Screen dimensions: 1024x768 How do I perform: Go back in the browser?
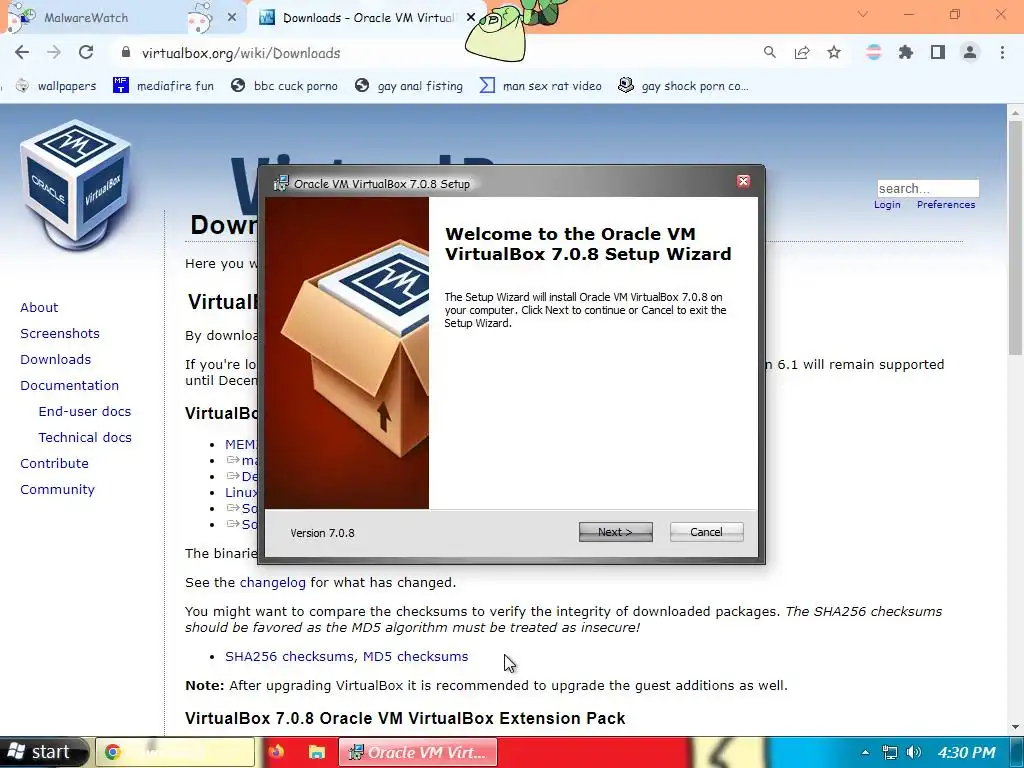[x=22, y=53]
